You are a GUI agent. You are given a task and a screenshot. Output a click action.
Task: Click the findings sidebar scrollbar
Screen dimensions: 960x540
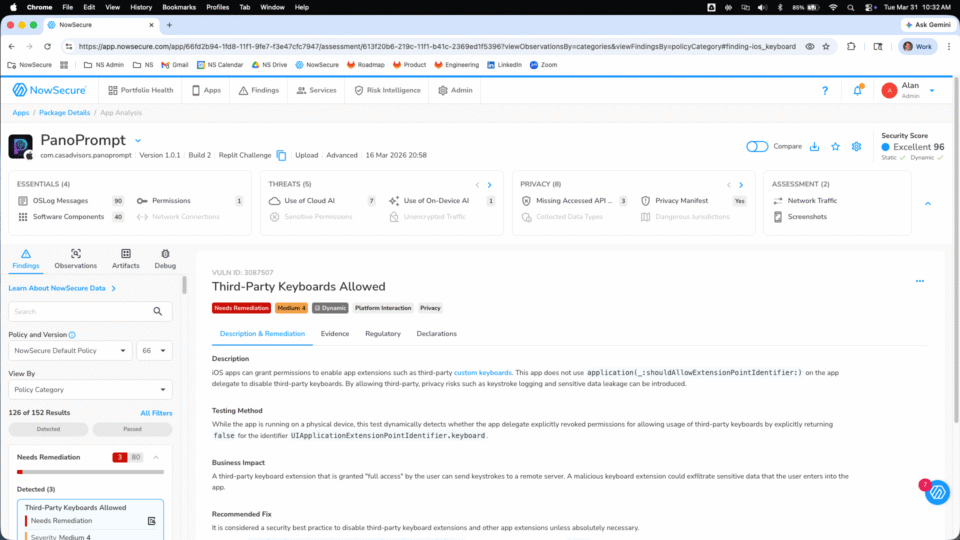(x=184, y=285)
